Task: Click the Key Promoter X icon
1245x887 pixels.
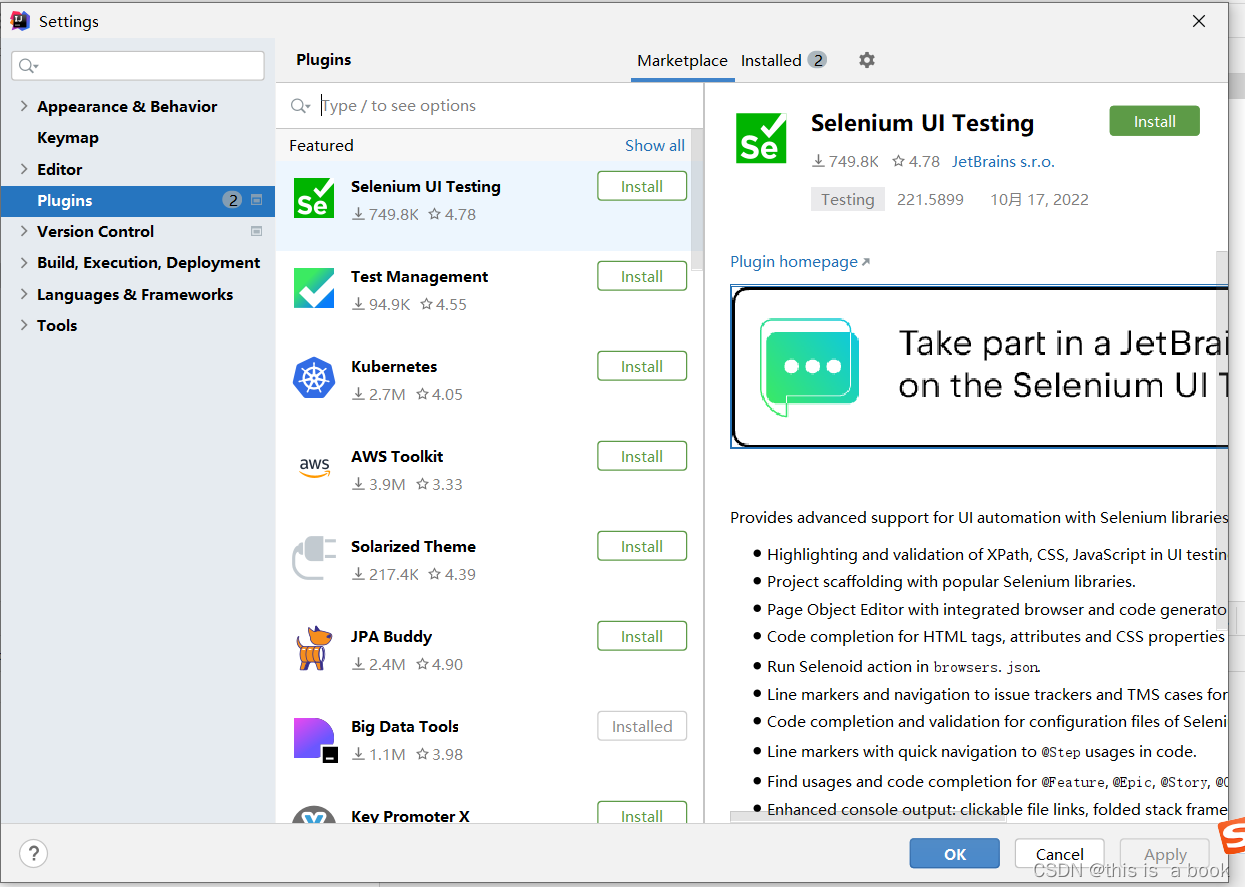Action: [x=314, y=815]
